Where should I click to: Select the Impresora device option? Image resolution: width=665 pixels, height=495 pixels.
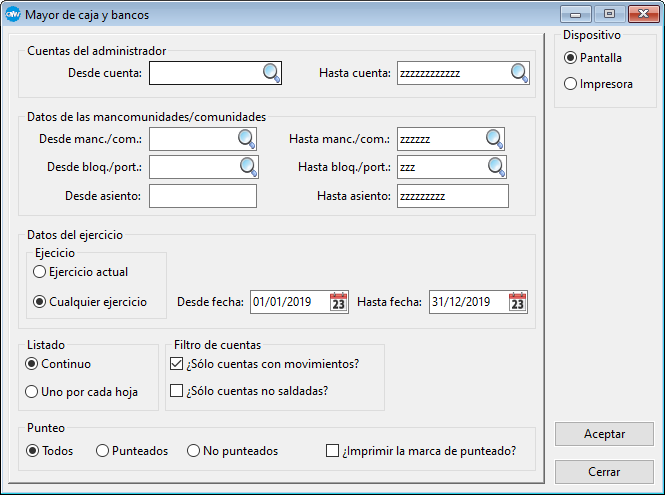click(x=571, y=84)
